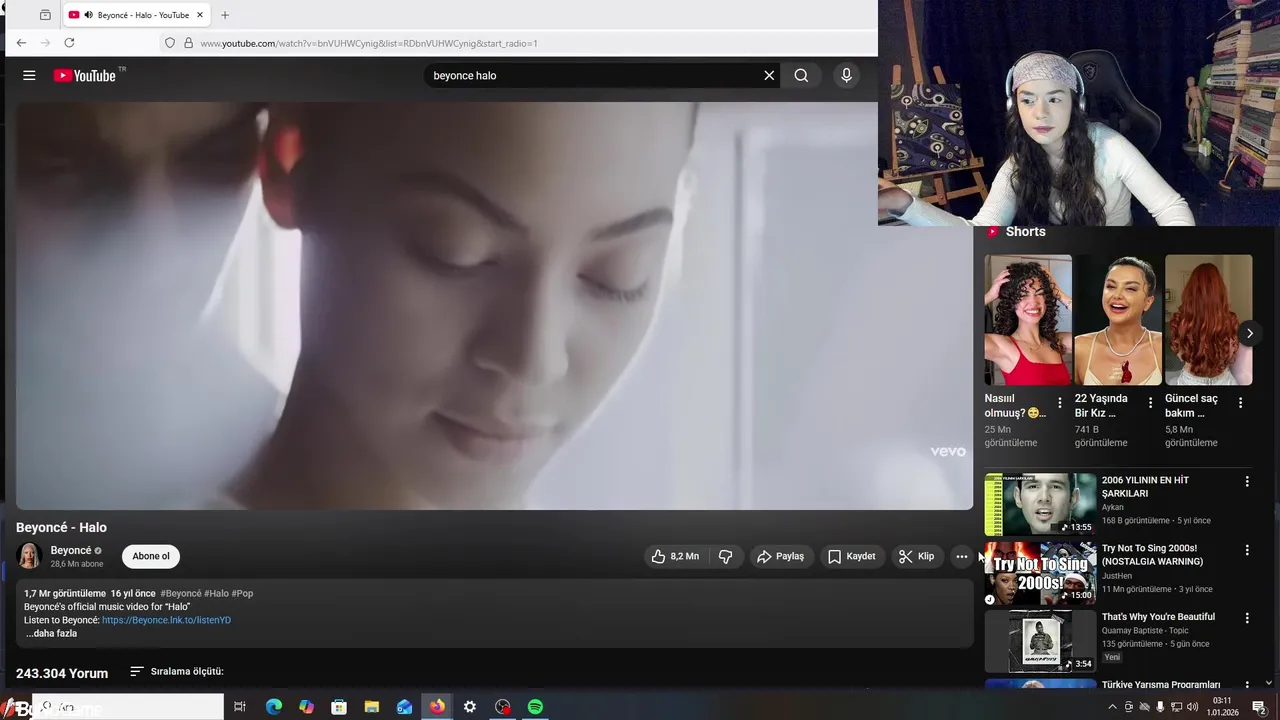Screen dimensions: 1280x720
Task: Open a new browser tab with the plus
Action: coord(224,15)
